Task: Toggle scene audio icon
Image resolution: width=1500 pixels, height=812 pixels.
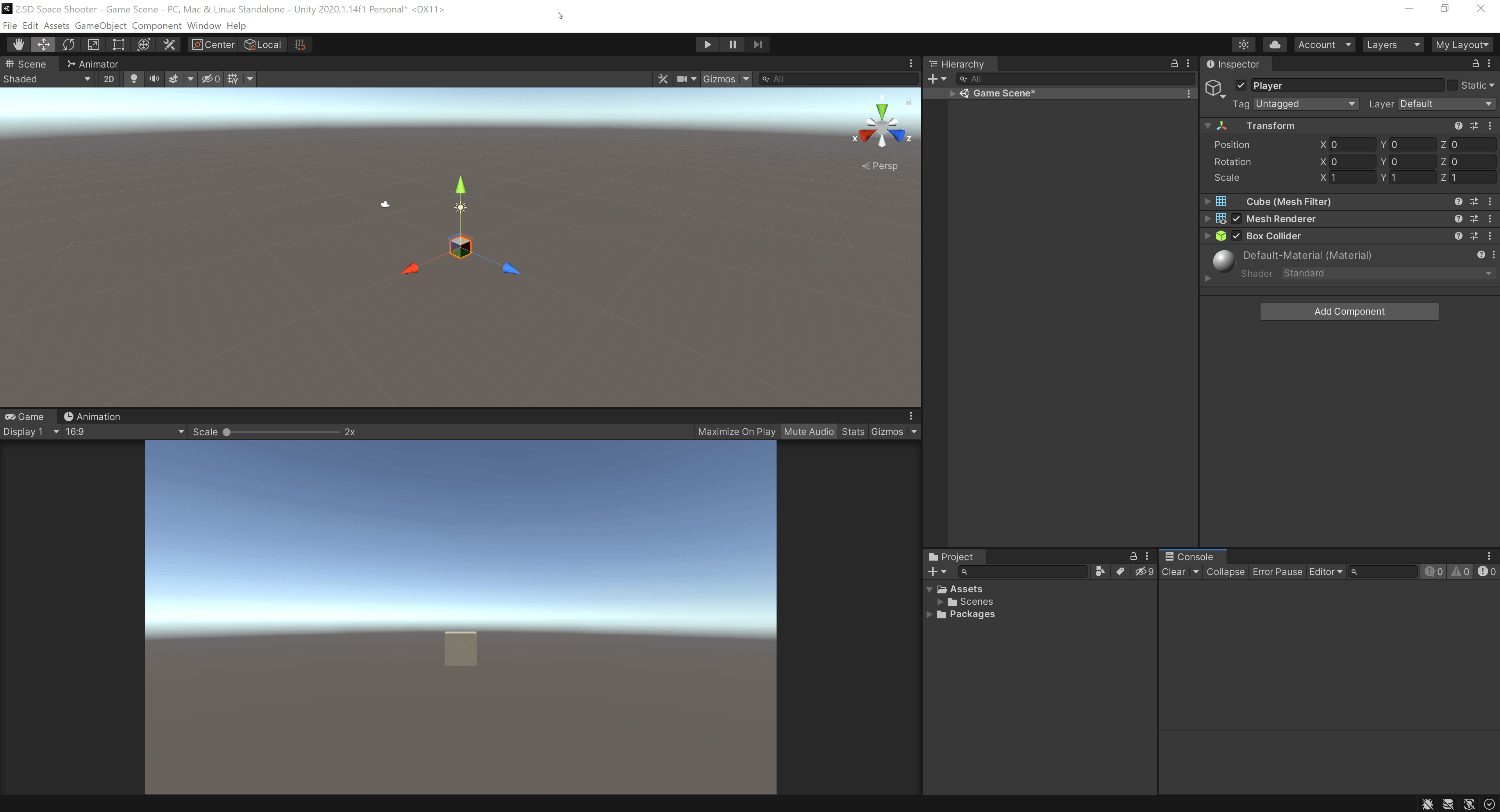Action: point(154,78)
